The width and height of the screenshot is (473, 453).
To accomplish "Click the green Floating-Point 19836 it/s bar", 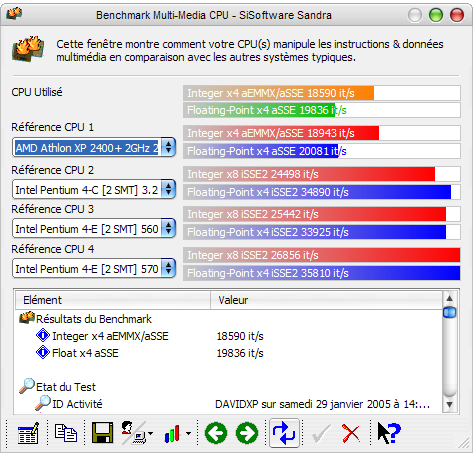I will (322, 110).
